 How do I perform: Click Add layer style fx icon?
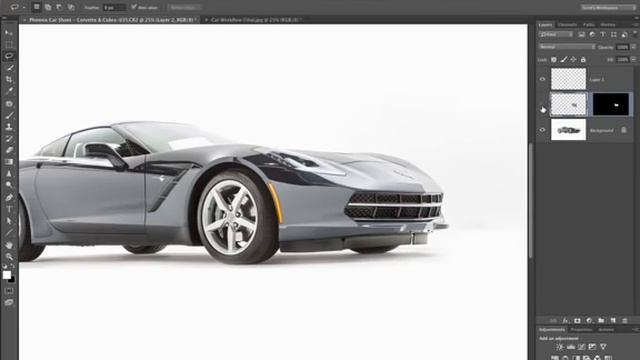565,321
